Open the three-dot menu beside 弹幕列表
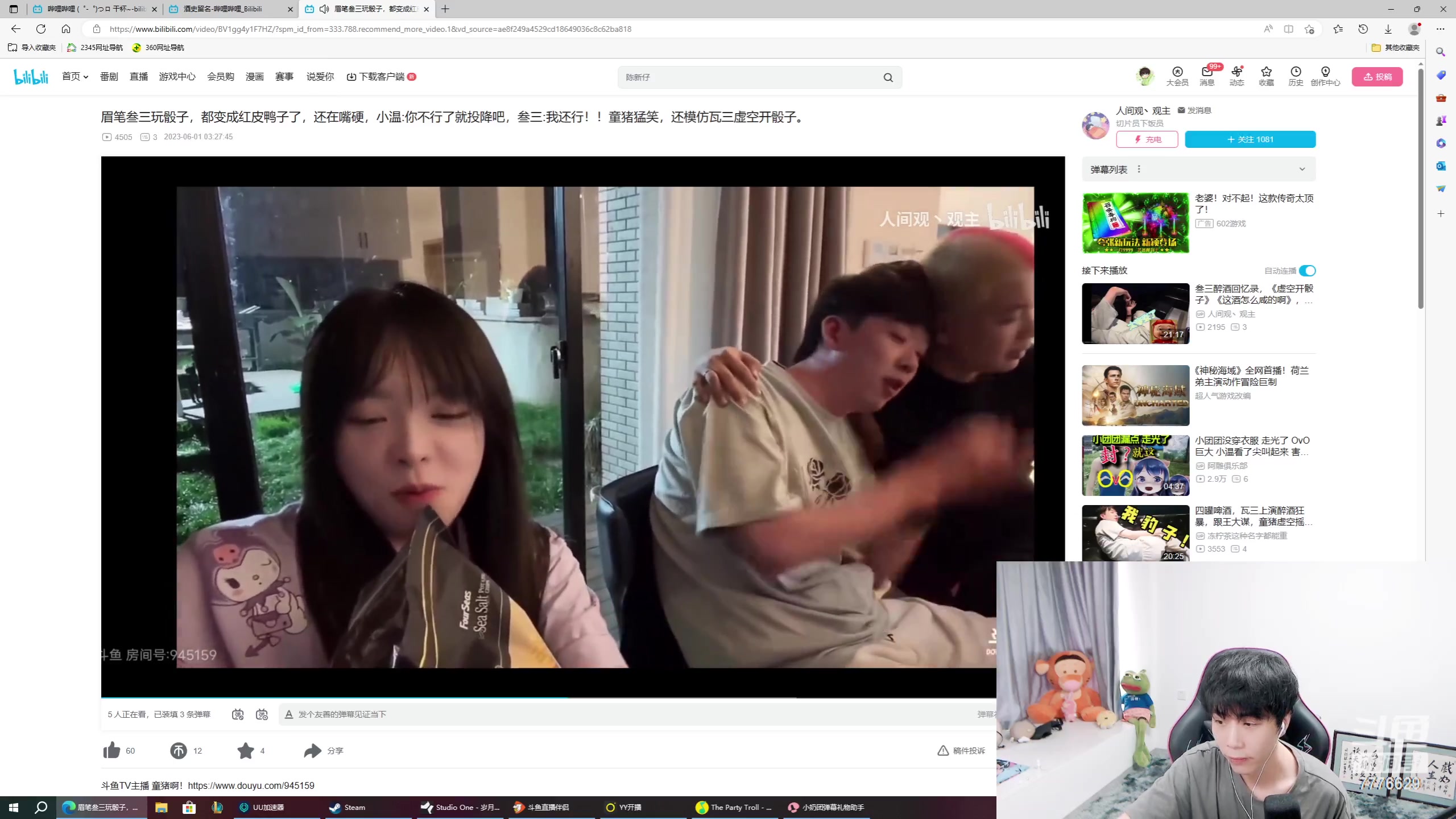Screen dimensions: 1456x819 pyautogui.click(x=1139, y=169)
